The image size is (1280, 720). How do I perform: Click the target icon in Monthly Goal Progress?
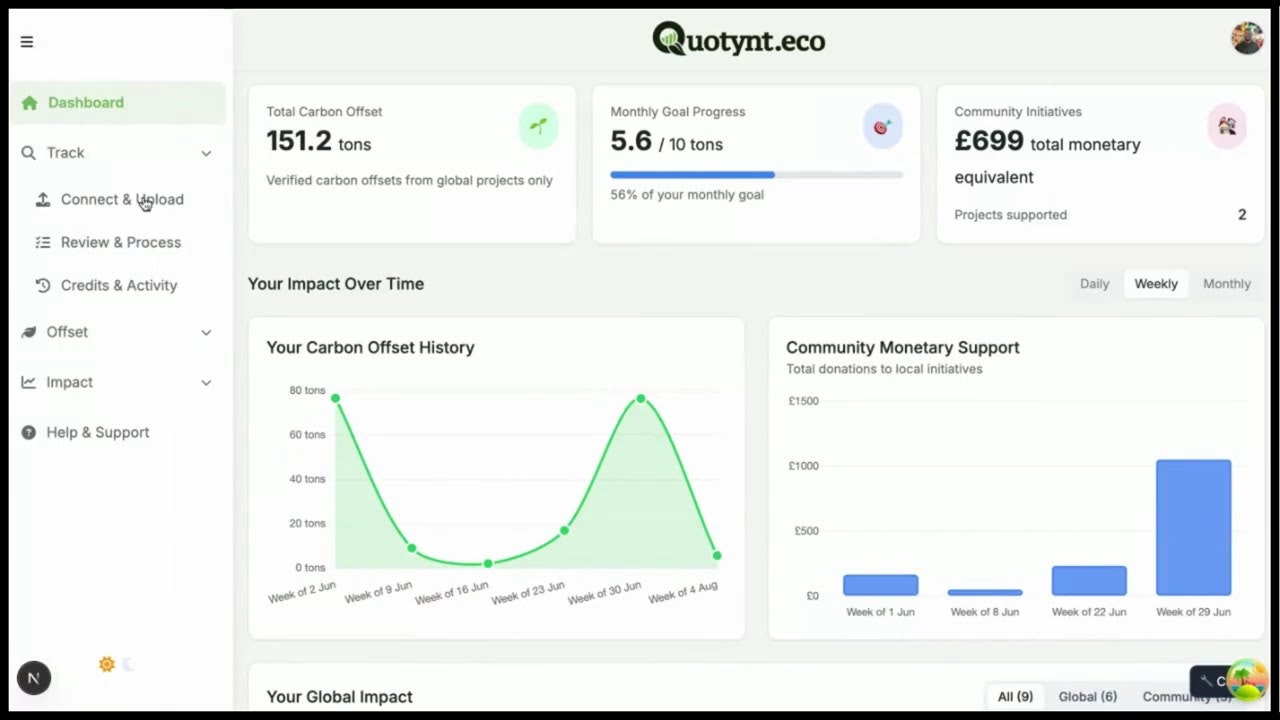(882, 127)
